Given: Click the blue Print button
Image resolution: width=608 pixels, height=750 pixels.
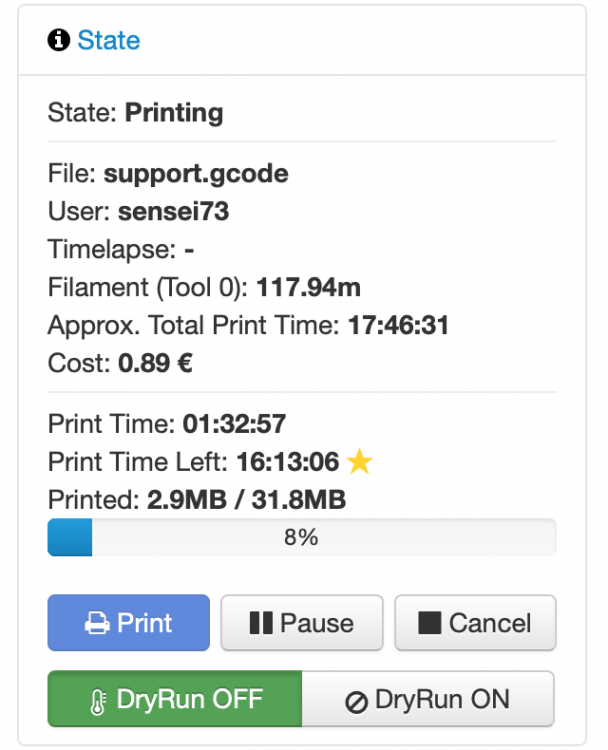Looking at the screenshot, I should click(129, 623).
